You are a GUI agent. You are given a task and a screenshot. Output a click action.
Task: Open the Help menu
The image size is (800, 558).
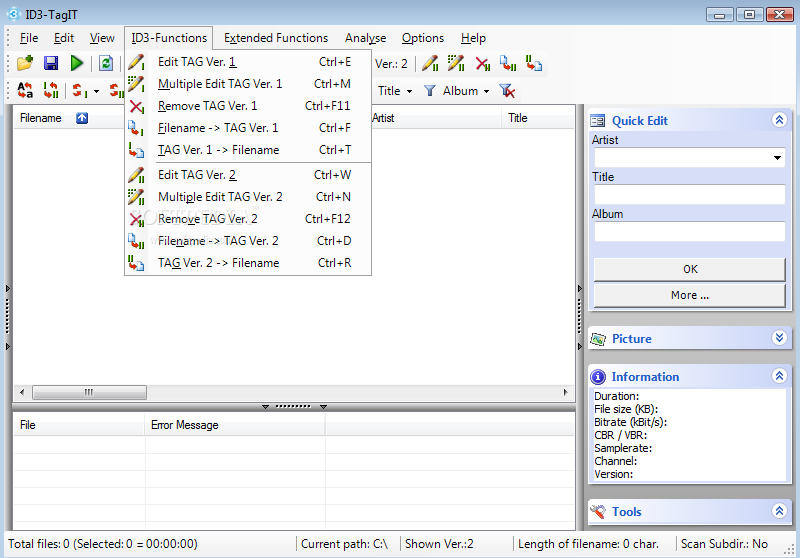pos(473,38)
